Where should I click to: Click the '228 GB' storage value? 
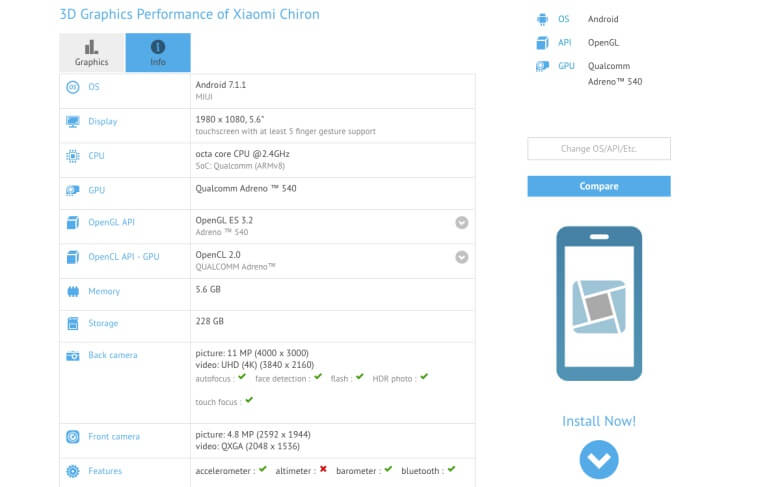tap(209, 321)
